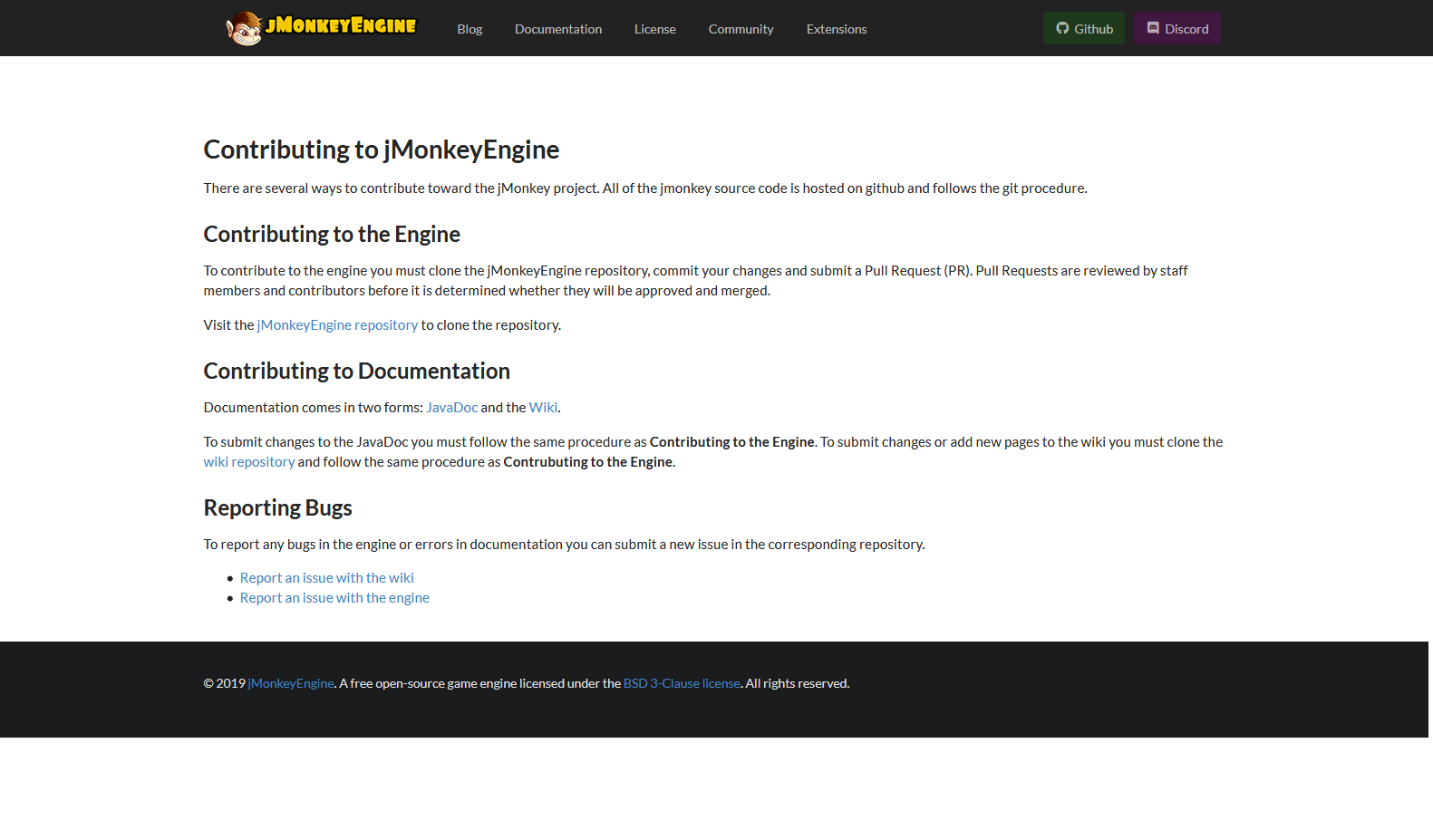Open the License page
Viewport: 1433px width, 840px height.
point(655,29)
